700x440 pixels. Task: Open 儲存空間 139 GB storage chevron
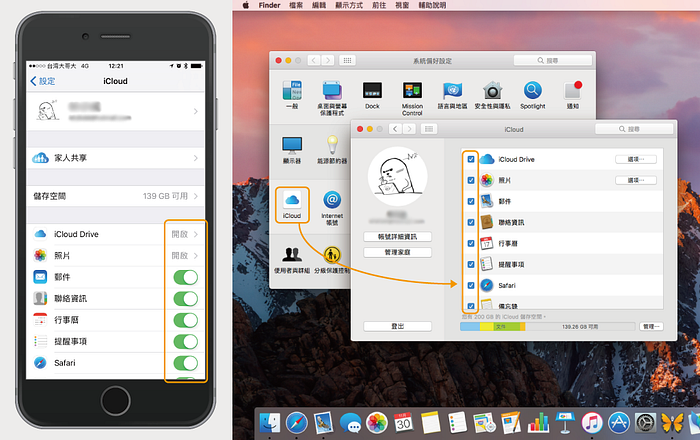(x=196, y=196)
